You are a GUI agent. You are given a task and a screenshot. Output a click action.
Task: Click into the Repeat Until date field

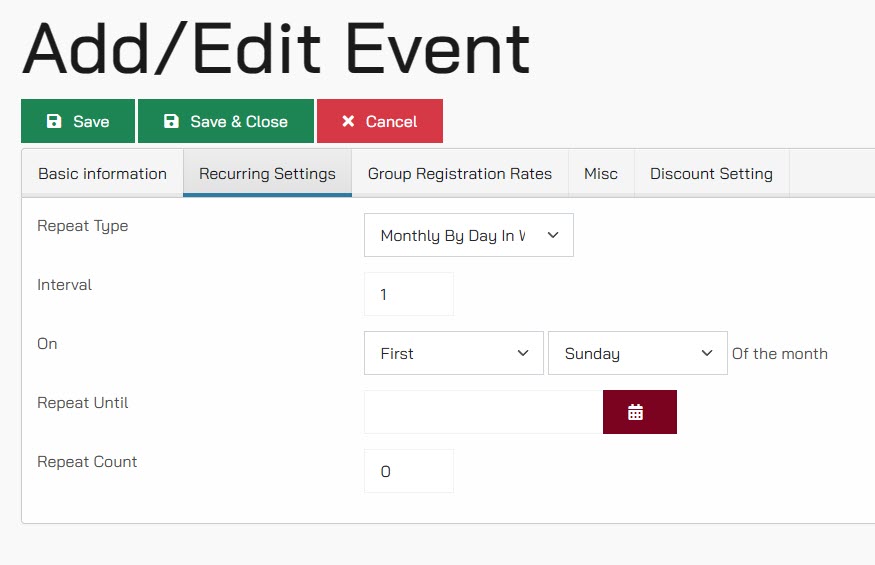(x=483, y=412)
